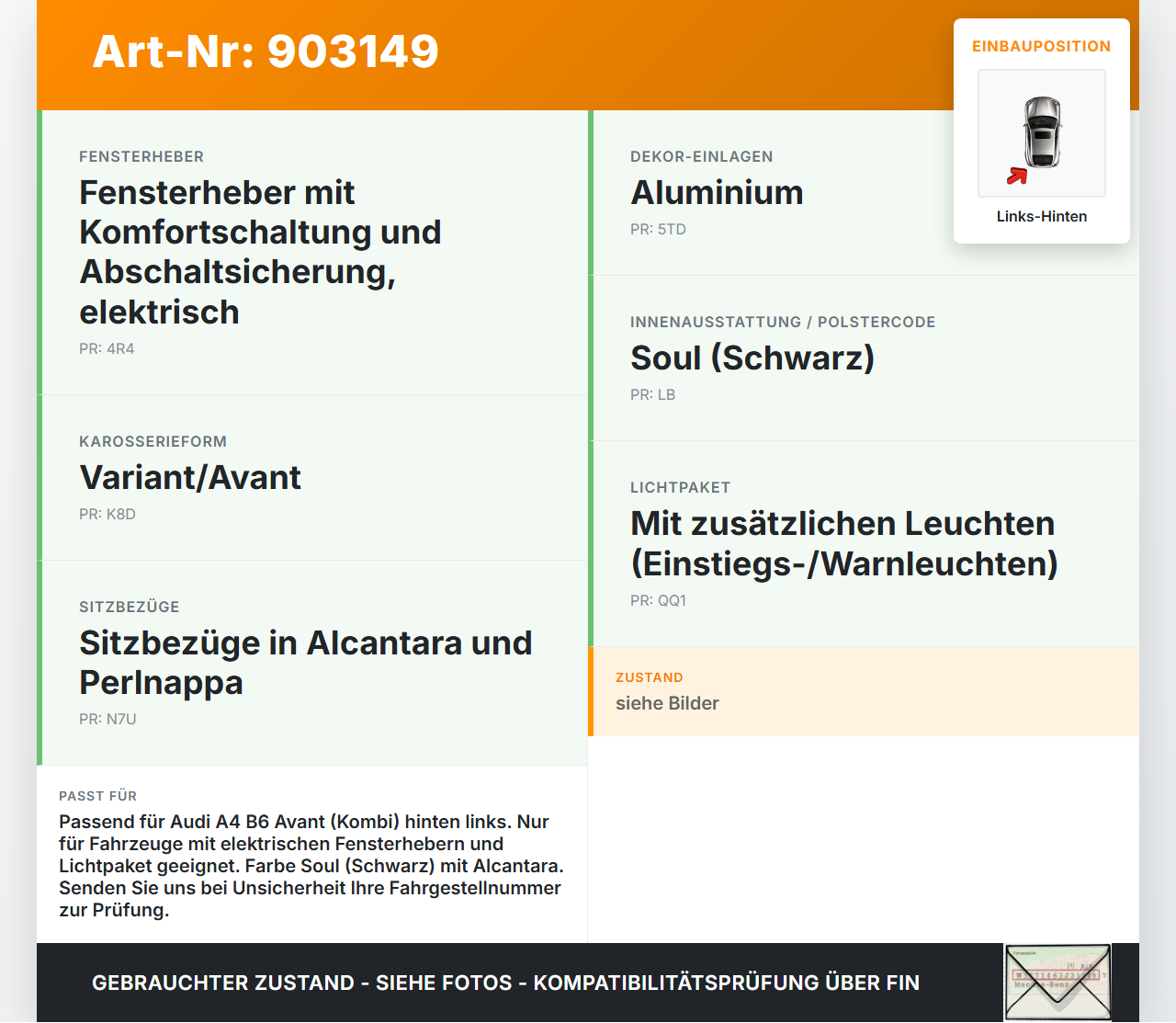
Task: Click the car position diagram image
Action: (1042, 133)
